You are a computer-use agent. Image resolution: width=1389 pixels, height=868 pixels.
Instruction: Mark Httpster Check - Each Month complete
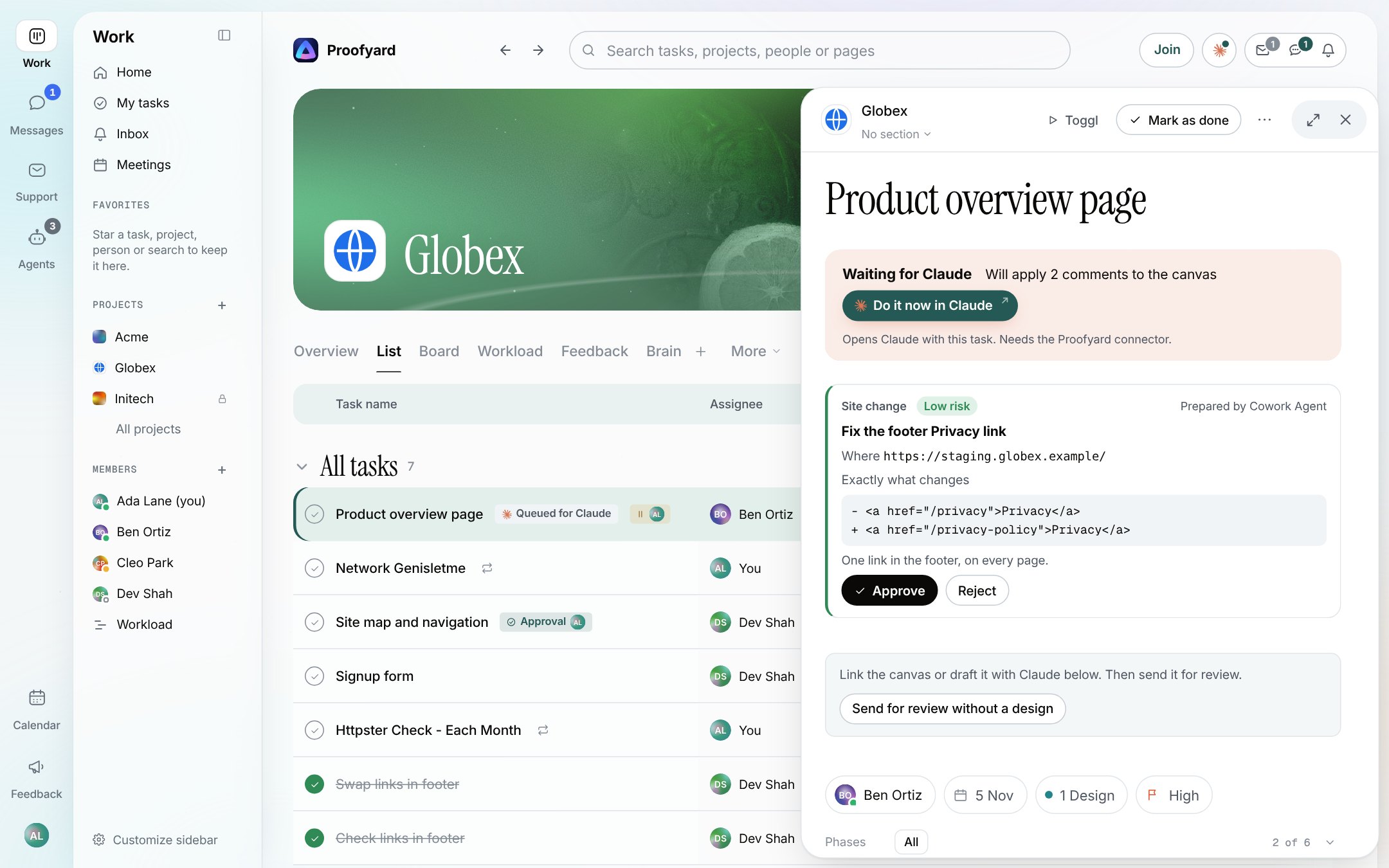pos(314,730)
